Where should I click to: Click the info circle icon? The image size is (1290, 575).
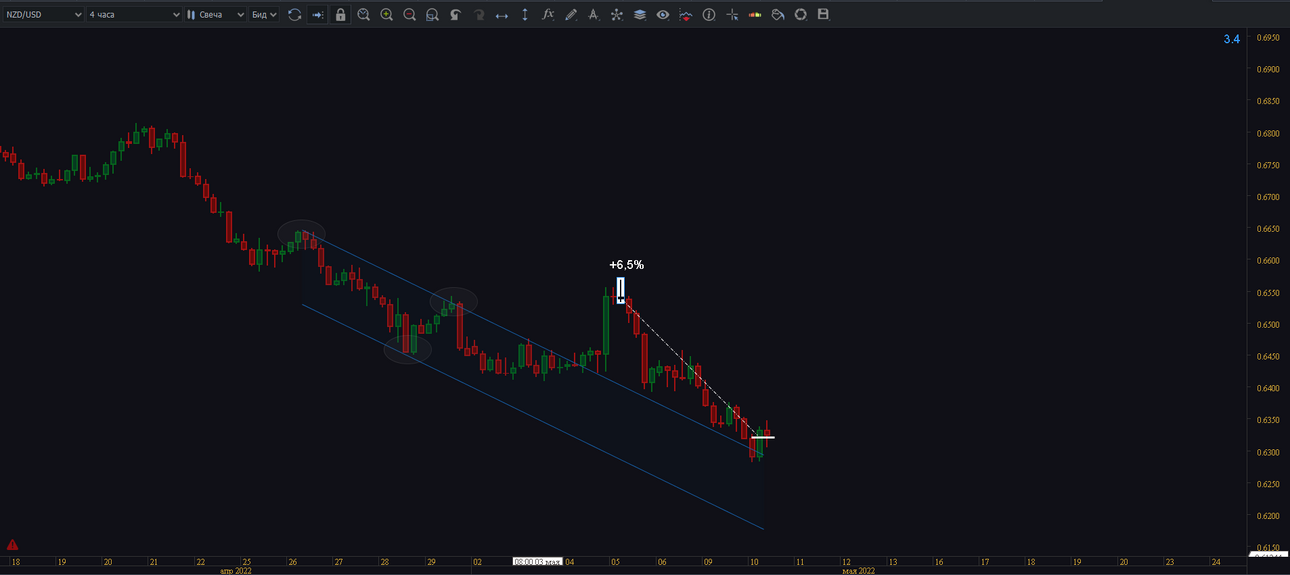coord(709,15)
